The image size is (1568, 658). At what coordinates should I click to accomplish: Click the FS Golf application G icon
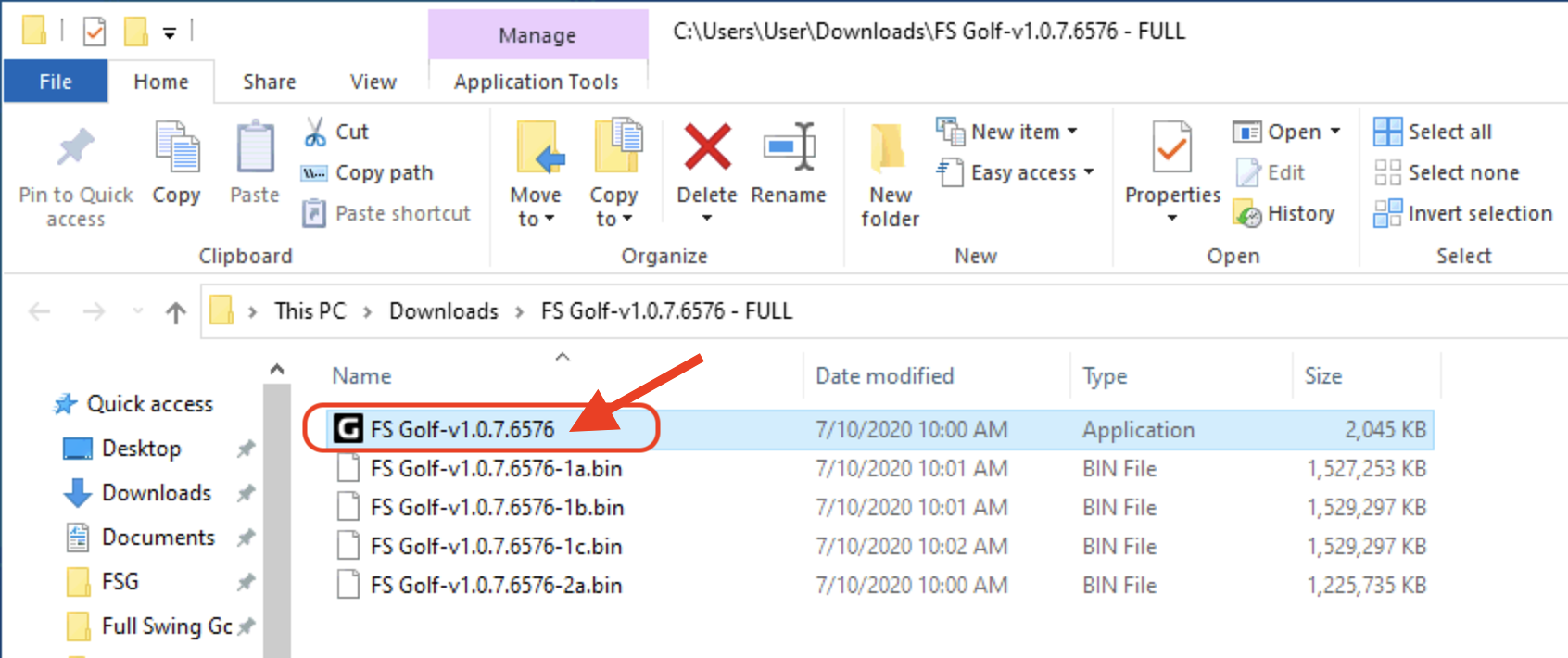tap(348, 429)
